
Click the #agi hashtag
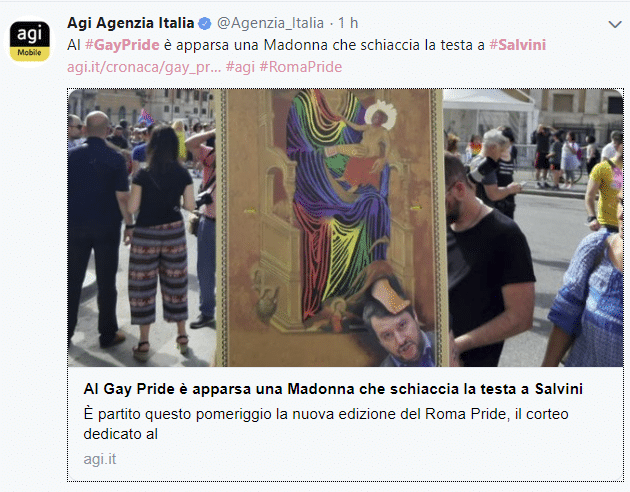click(240, 67)
